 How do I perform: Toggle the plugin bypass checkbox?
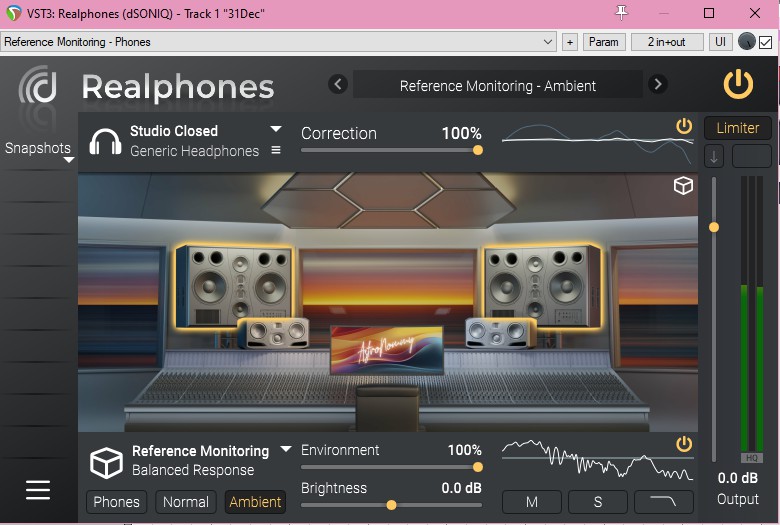(x=766, y=42)
